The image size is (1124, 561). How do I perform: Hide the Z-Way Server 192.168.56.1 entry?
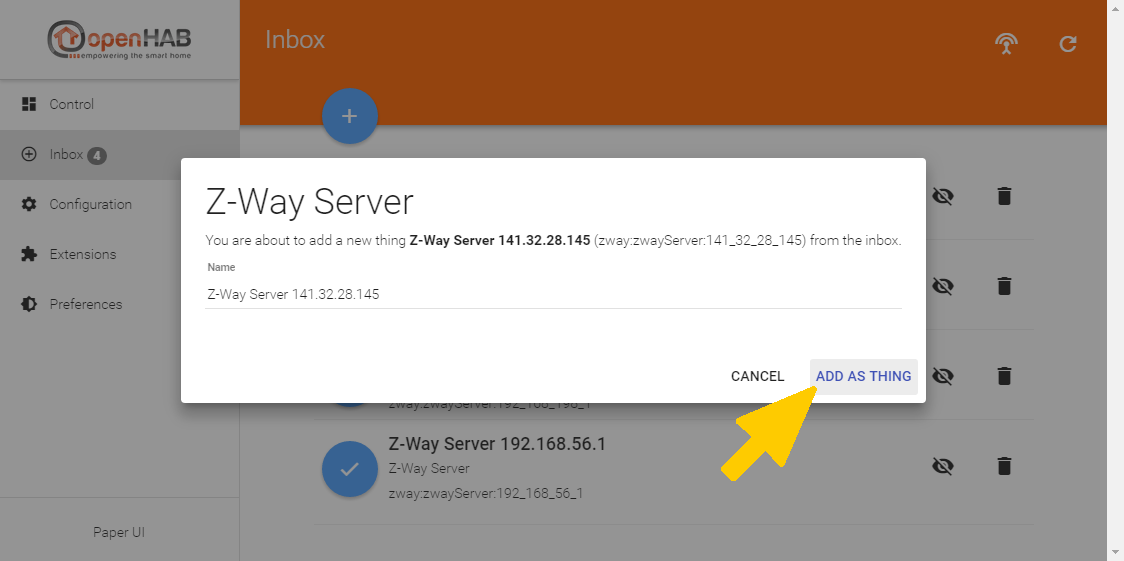click(941, 466)
